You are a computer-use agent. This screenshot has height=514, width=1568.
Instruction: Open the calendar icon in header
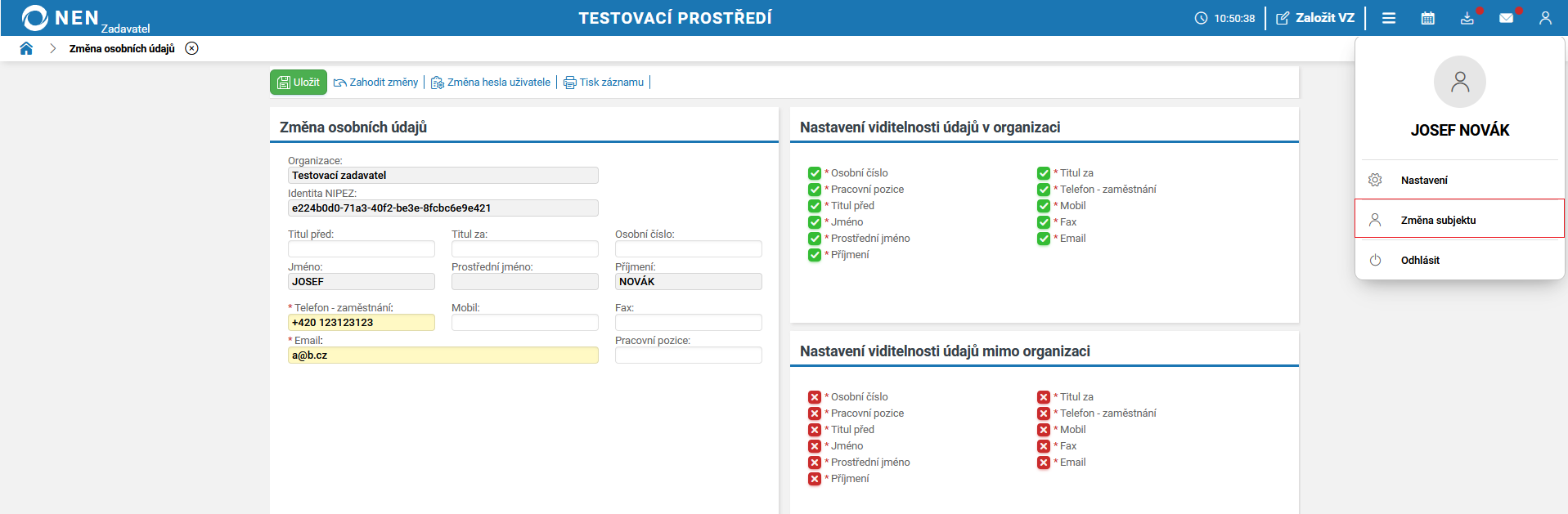click(x=1428, y=18)
